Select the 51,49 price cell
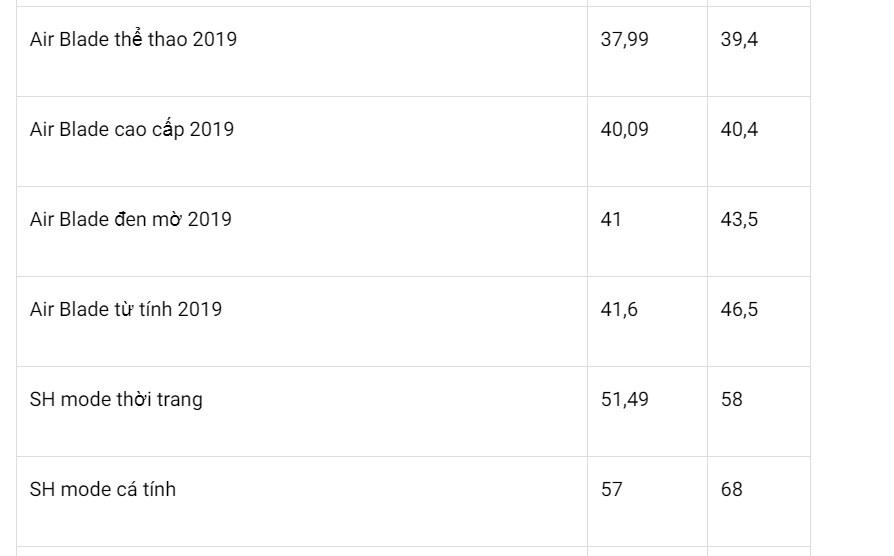894x556 pixels. [624, 400]
